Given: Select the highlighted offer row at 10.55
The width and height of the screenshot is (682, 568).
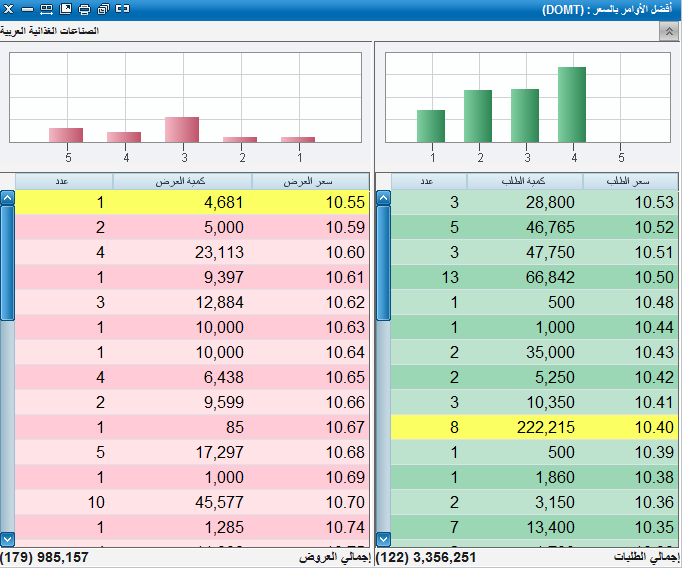Looking at the screenshot, I should coord(192,203).
